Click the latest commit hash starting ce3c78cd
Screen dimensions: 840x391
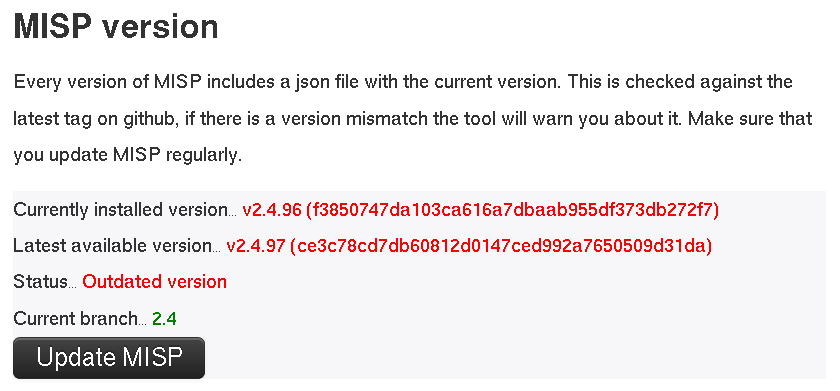(501, 246)
